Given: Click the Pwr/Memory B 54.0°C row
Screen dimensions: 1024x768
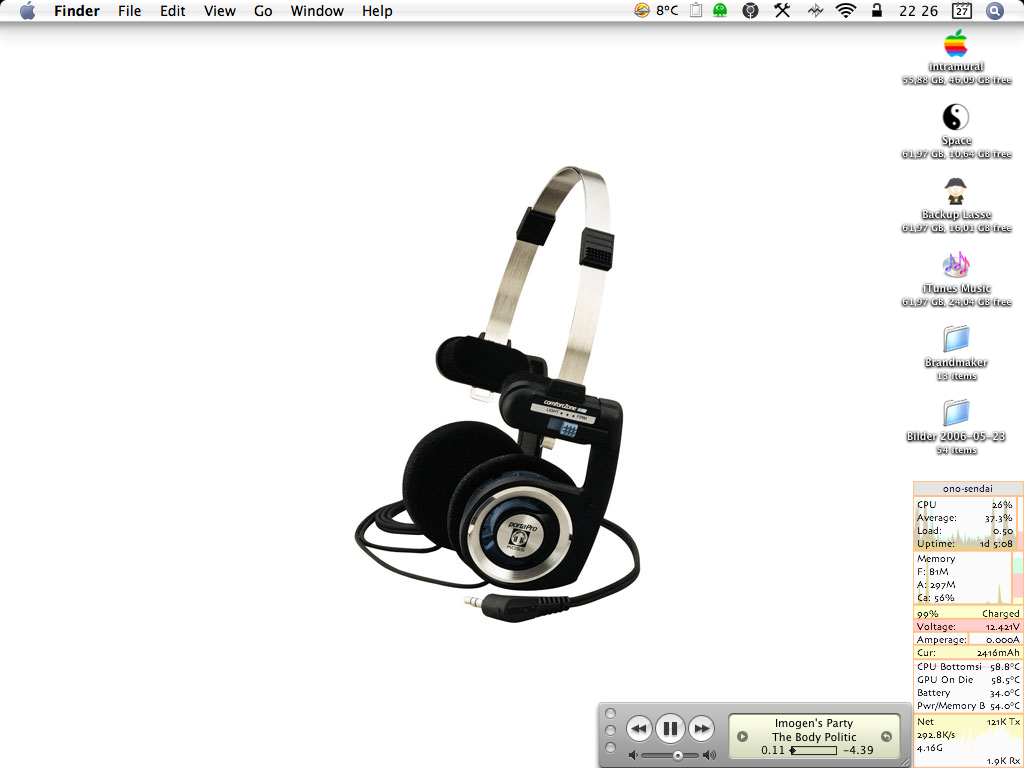Looking at the screenshot, I should [x=968, y=706].
